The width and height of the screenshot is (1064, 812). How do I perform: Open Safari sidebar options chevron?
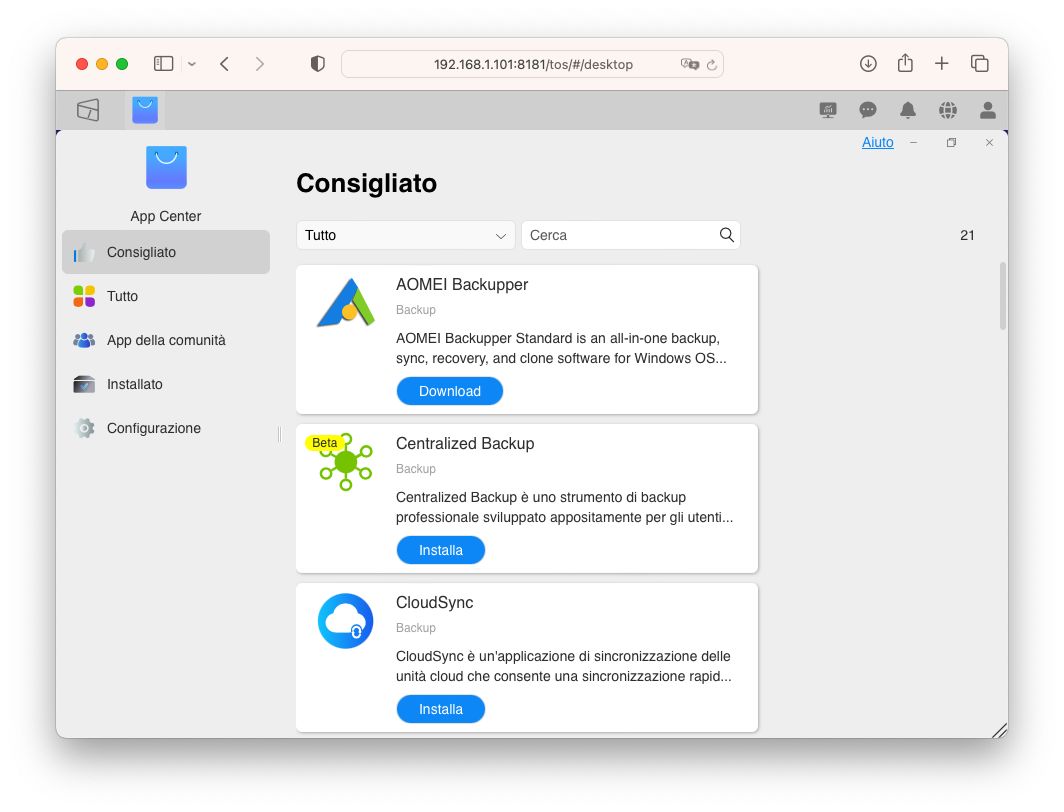click(x=192, y=64)
